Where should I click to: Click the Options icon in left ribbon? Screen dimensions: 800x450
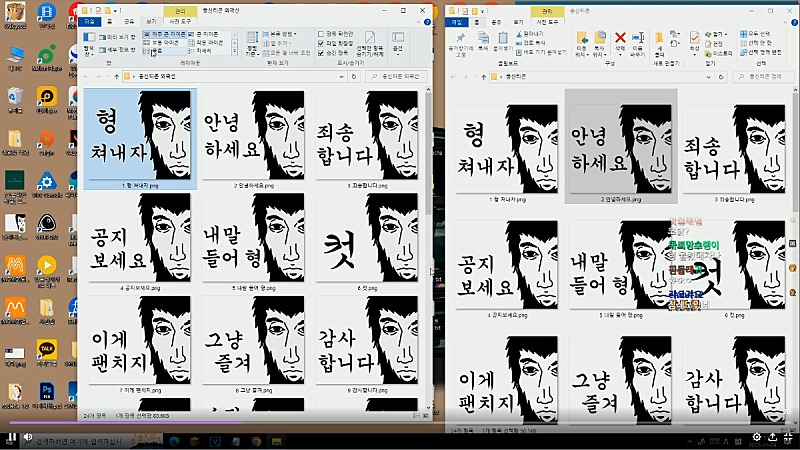coord(398,41)
